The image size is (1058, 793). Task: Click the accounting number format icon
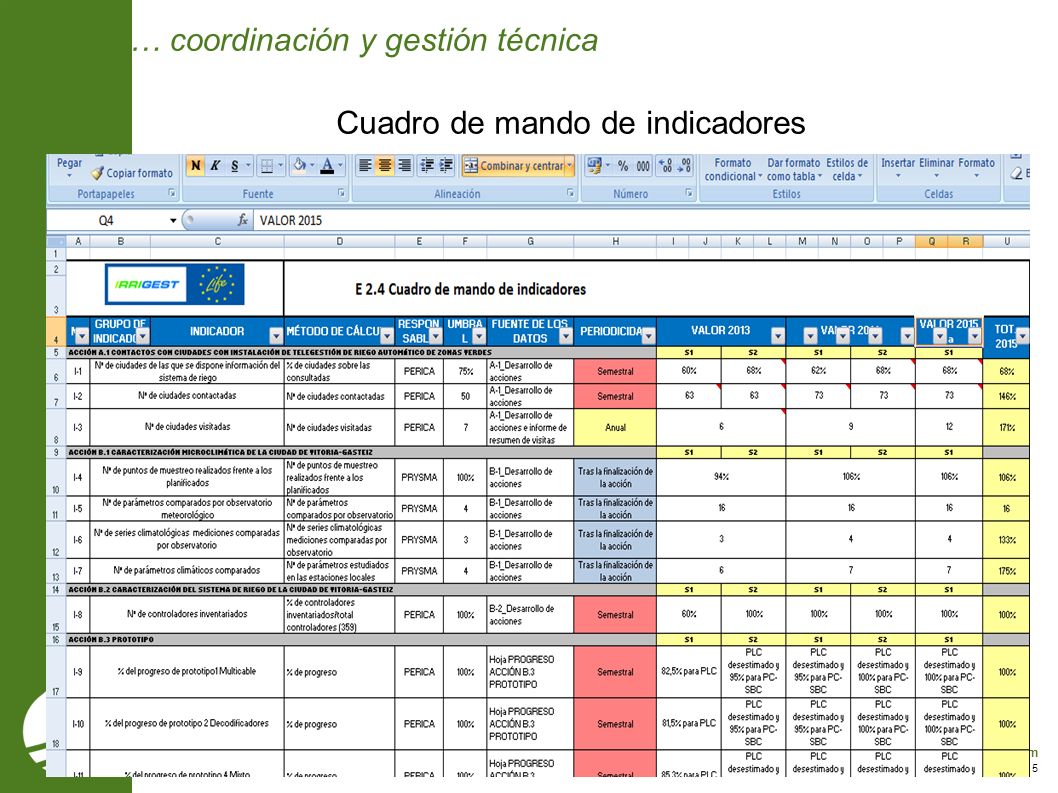pos(594,165)
